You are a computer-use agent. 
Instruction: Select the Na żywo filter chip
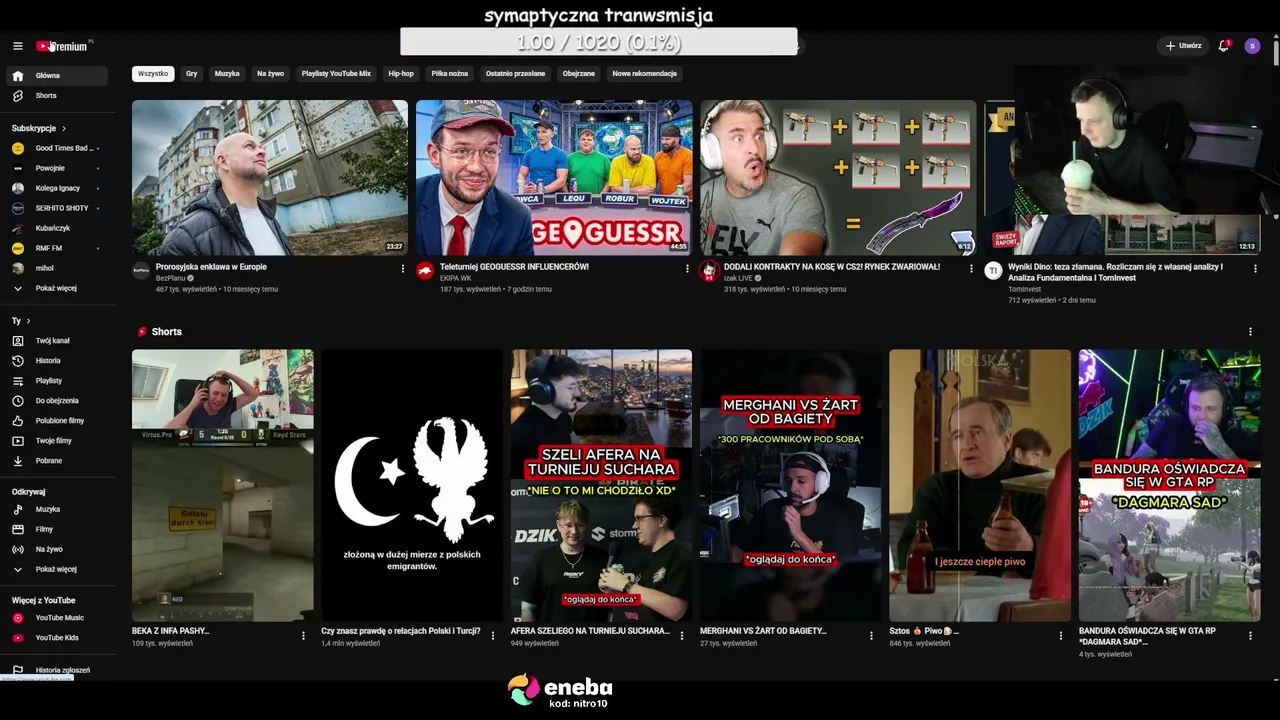[270, 74]
